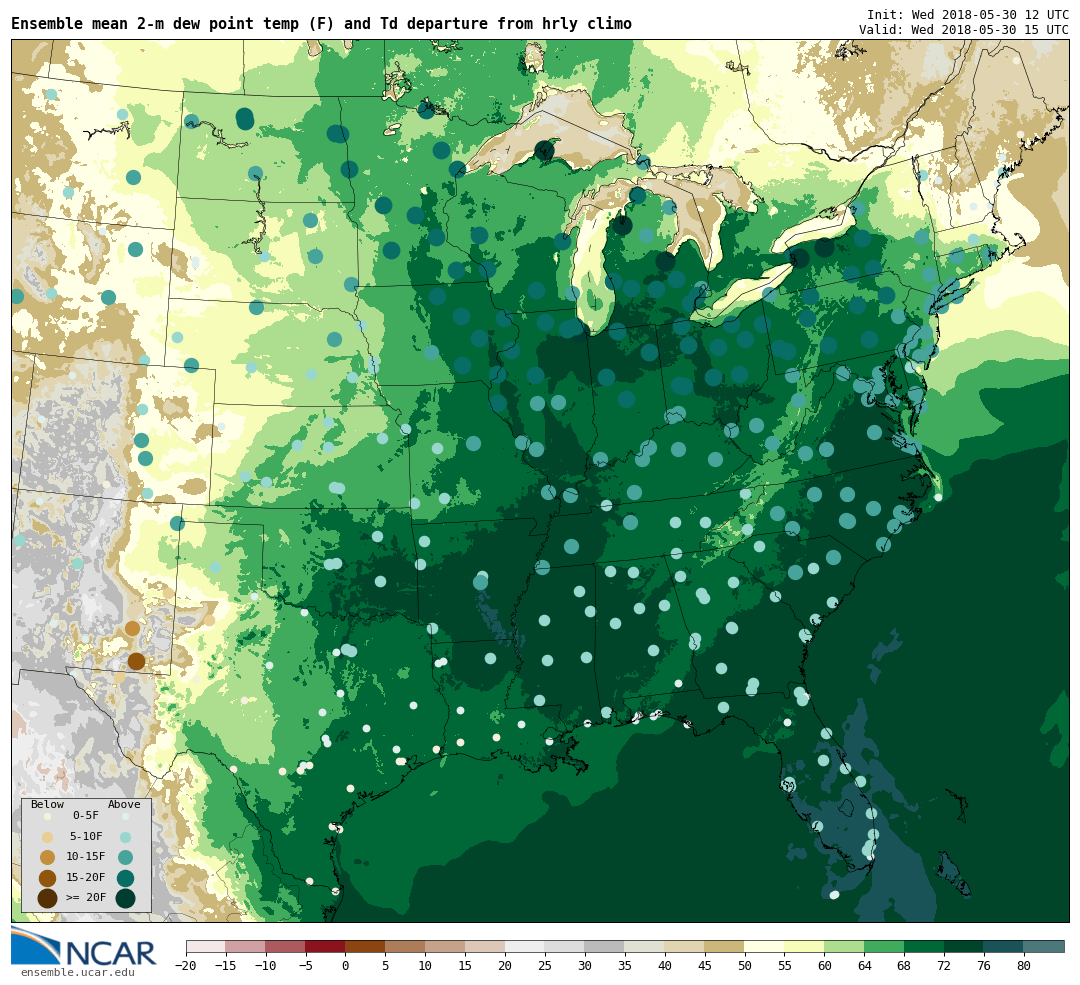
Task: Select slate teal swatch right of 80
Action: (x=1044, y=946)
